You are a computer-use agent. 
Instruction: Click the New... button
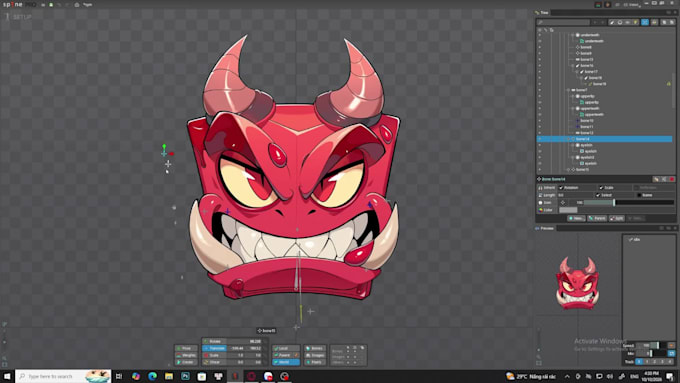576,218
